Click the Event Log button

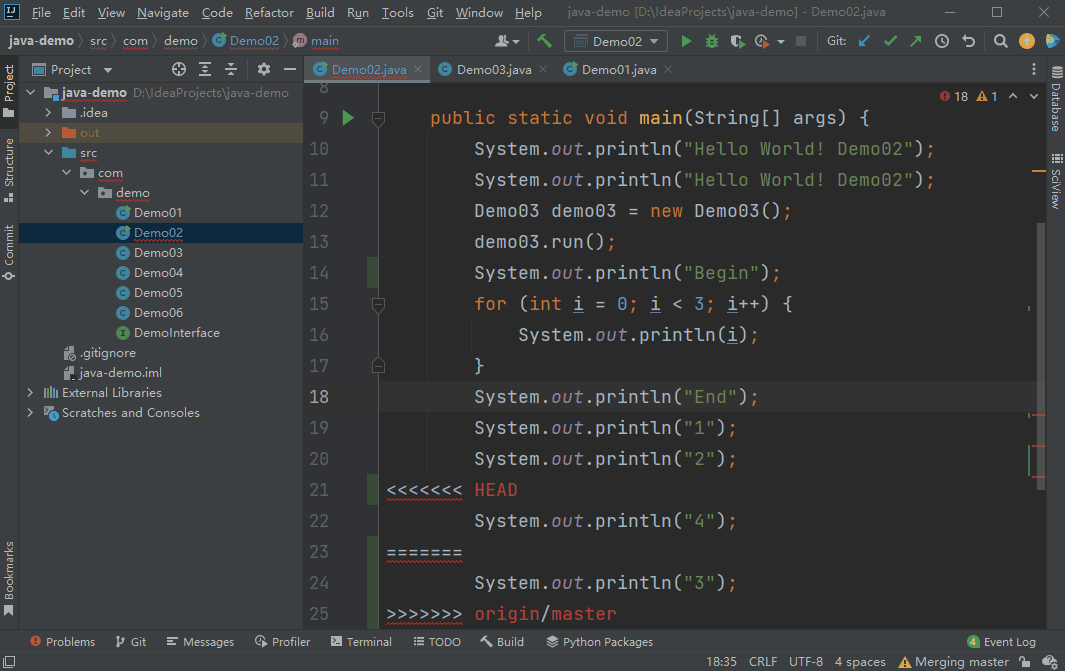[x=1001, y=641]
